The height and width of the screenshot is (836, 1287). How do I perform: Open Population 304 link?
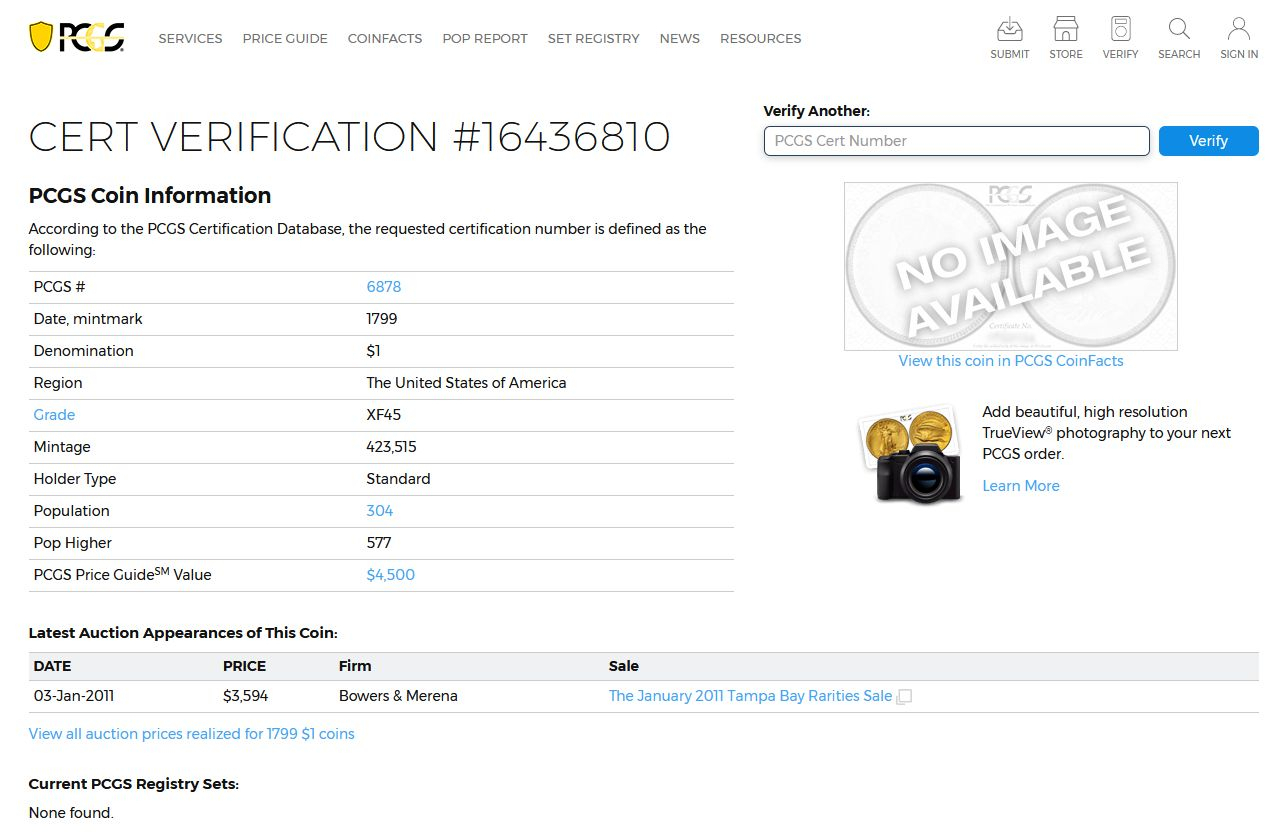pos(380,511)
